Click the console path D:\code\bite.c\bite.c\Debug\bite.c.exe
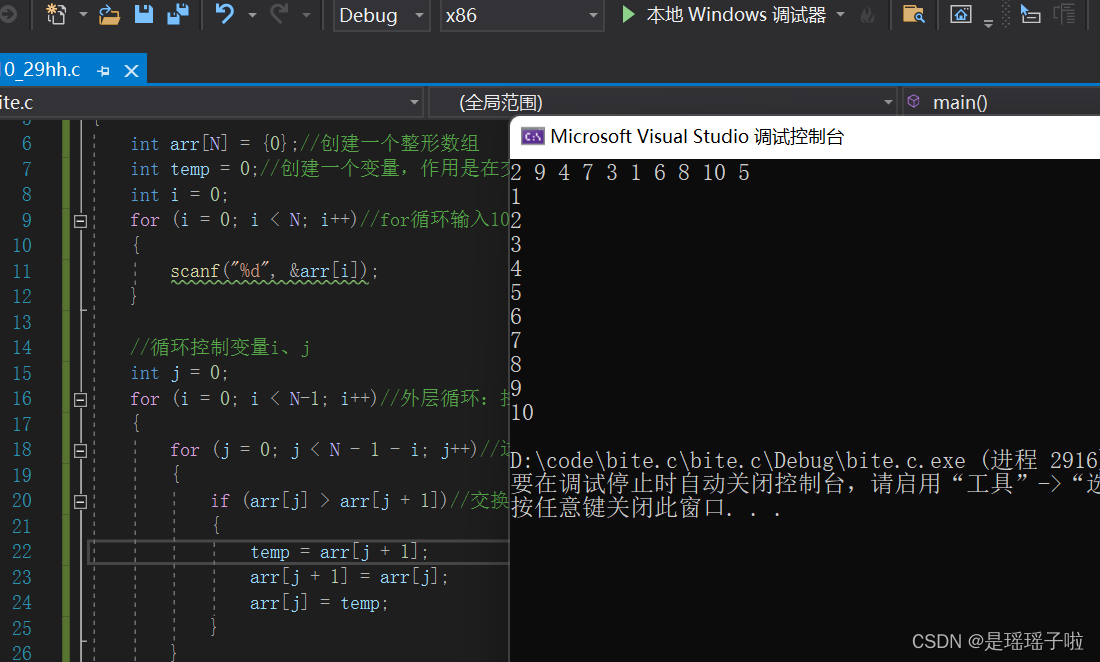This screenshot has height=662, width=1100. click(x=738, y=461)
